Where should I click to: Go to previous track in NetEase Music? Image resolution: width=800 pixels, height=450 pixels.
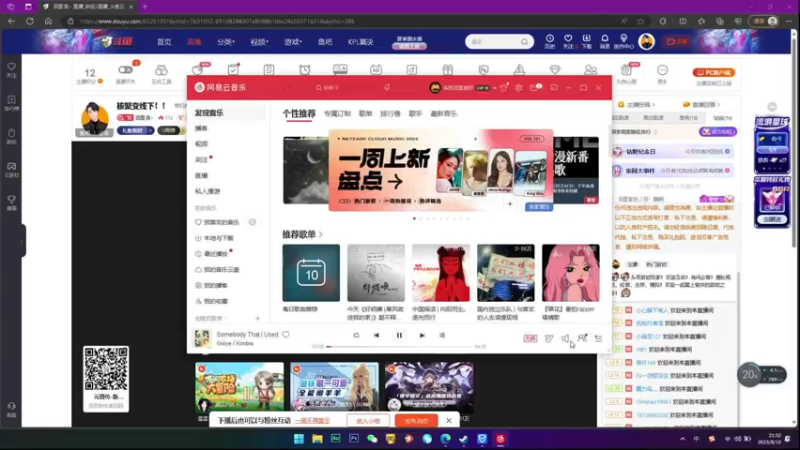coord(377,335)
